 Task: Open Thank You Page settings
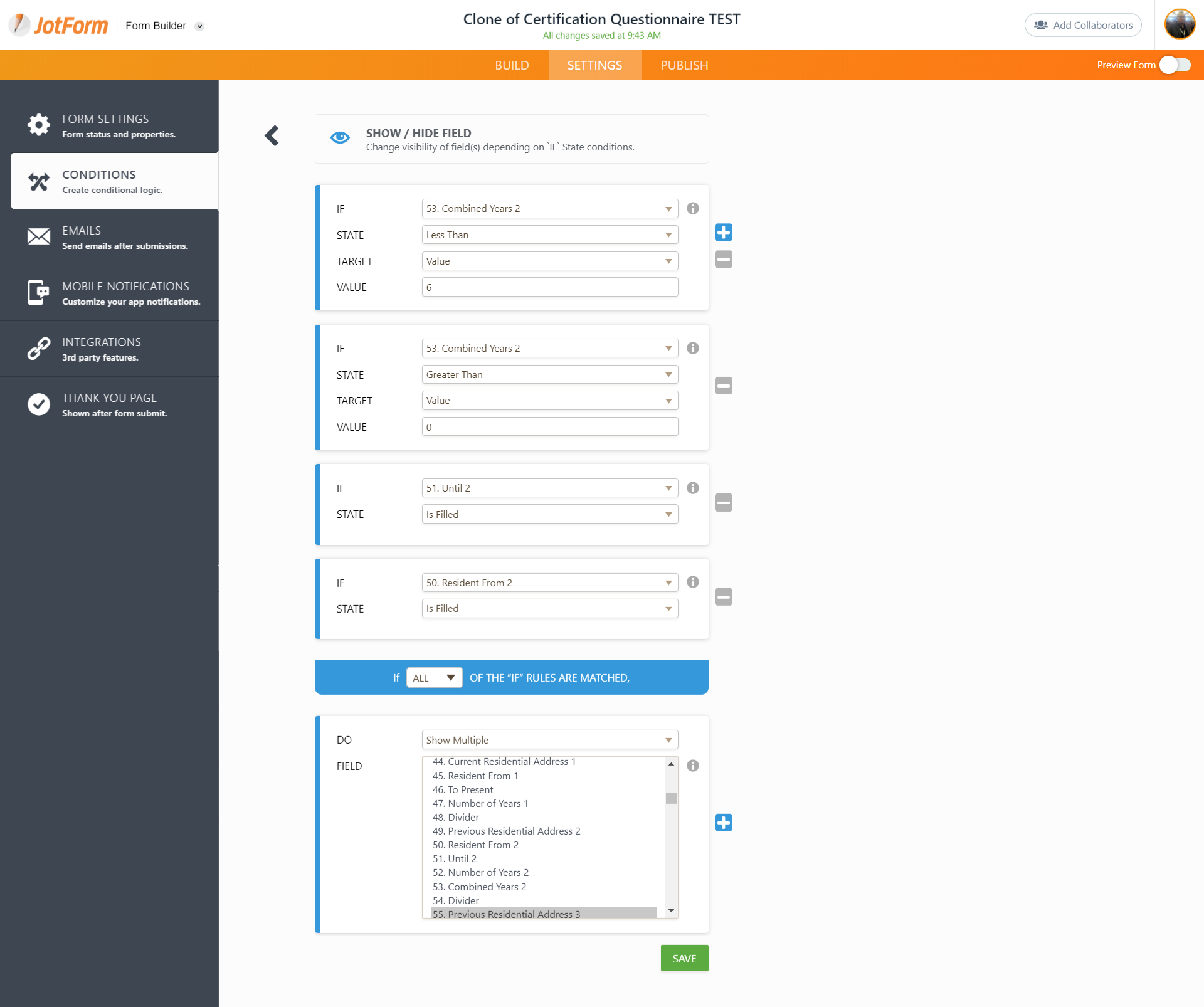click(110, 404)
